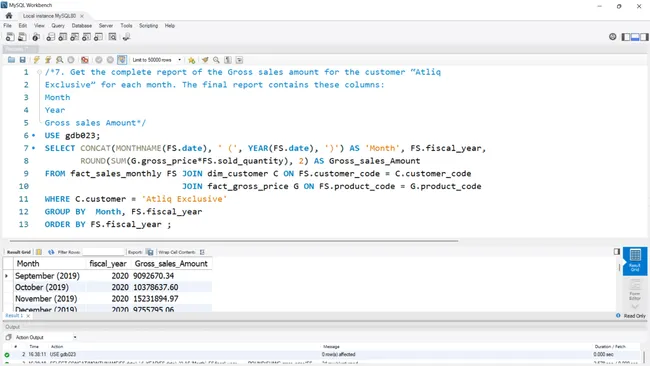Toggle Wrap Cell Content

click(x=202, y=252)
